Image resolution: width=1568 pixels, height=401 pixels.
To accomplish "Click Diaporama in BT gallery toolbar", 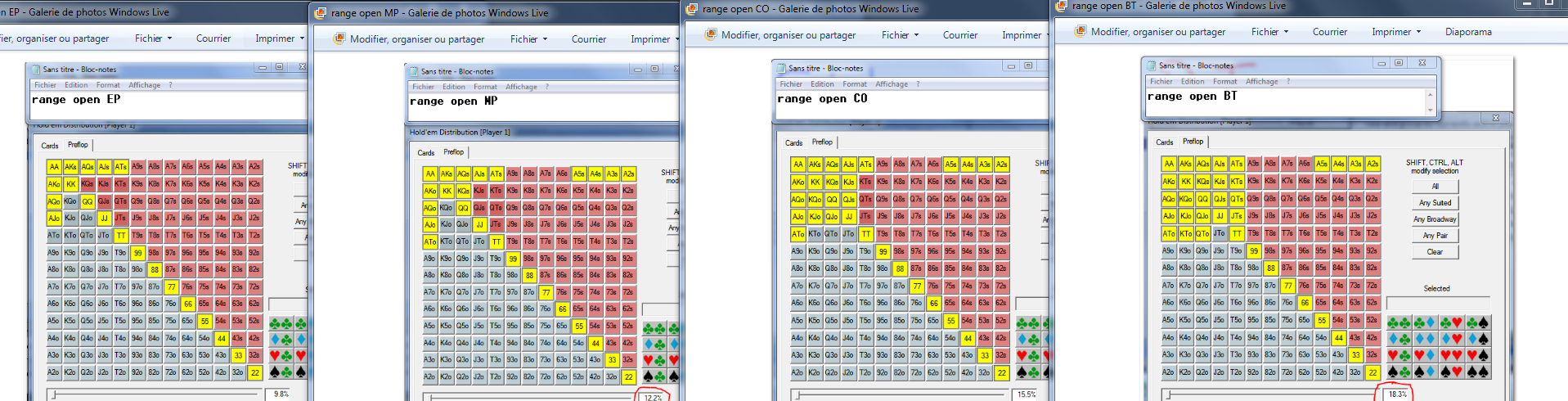I will point(1468,31).
